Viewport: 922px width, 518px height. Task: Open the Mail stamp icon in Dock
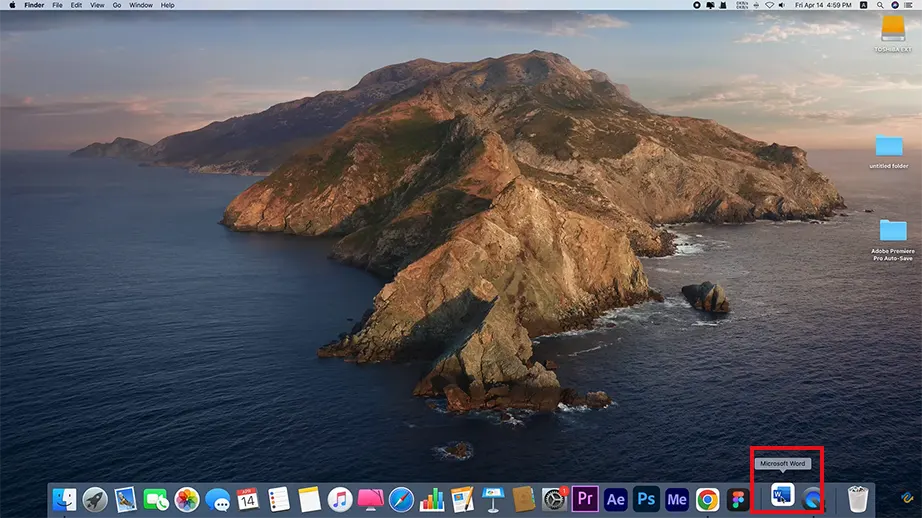125,500
